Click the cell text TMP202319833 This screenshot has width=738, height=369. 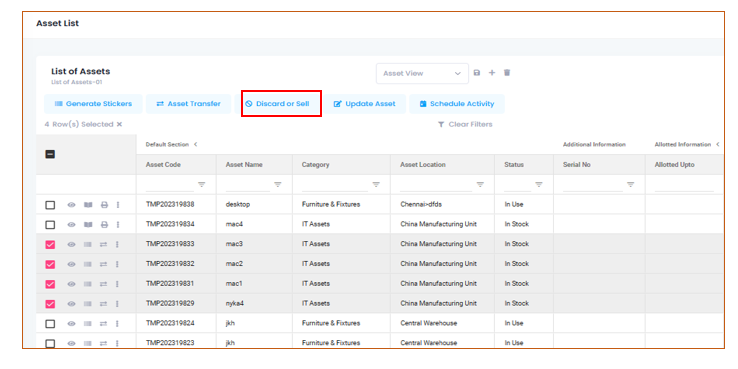170,244
